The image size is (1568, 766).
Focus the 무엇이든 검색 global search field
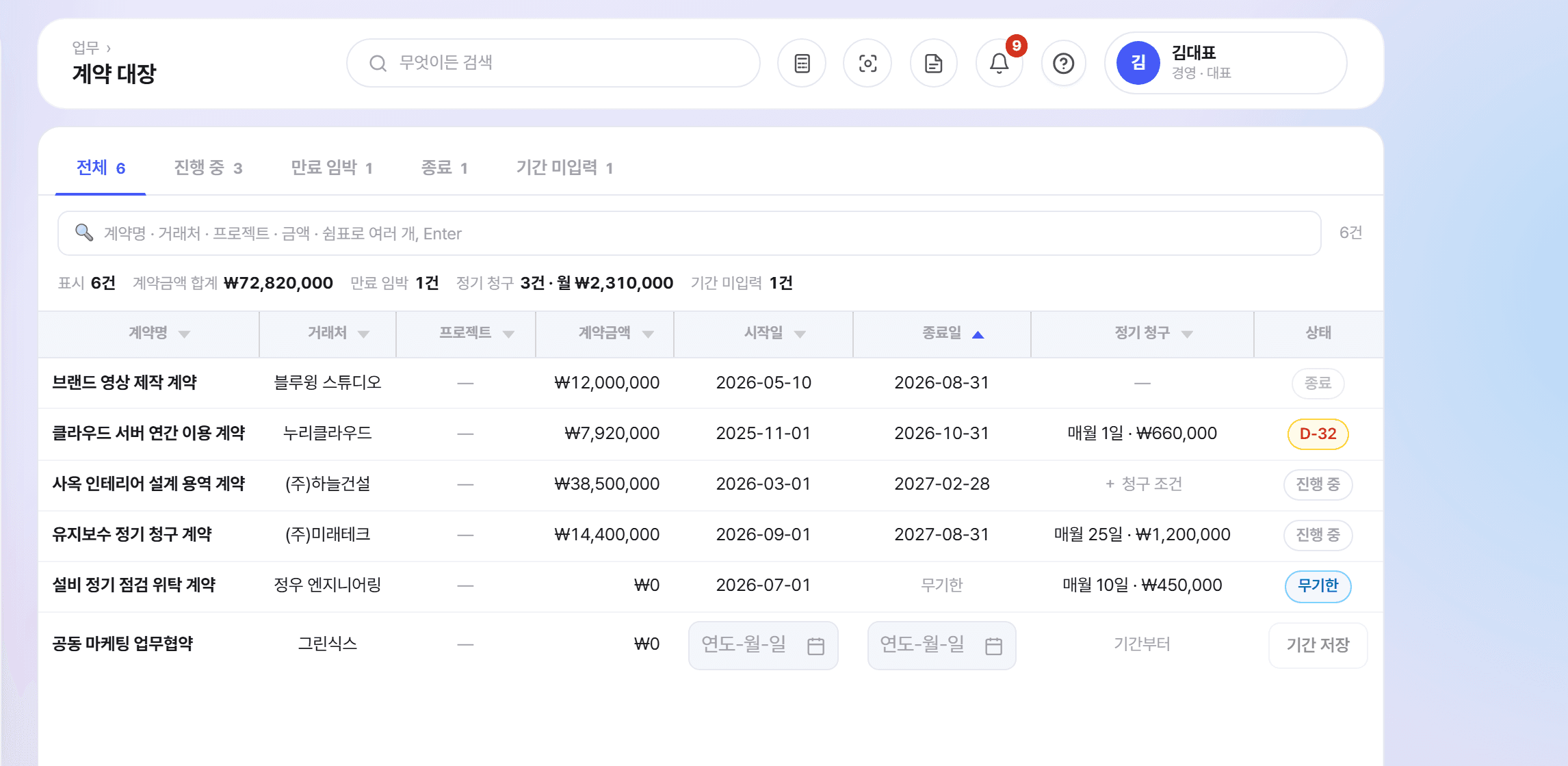553,64
